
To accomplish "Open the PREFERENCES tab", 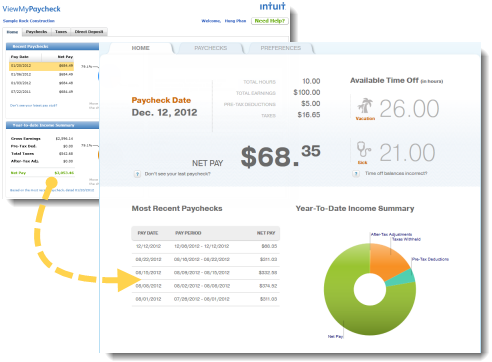I will pos(281,48).
